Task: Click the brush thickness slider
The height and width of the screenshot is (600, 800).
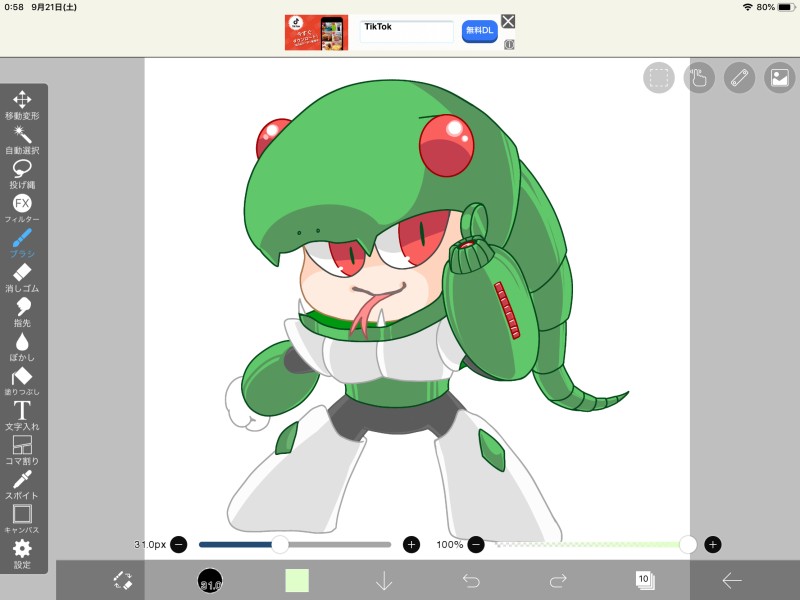Action: pyautogui.click(x=295, y=544)
